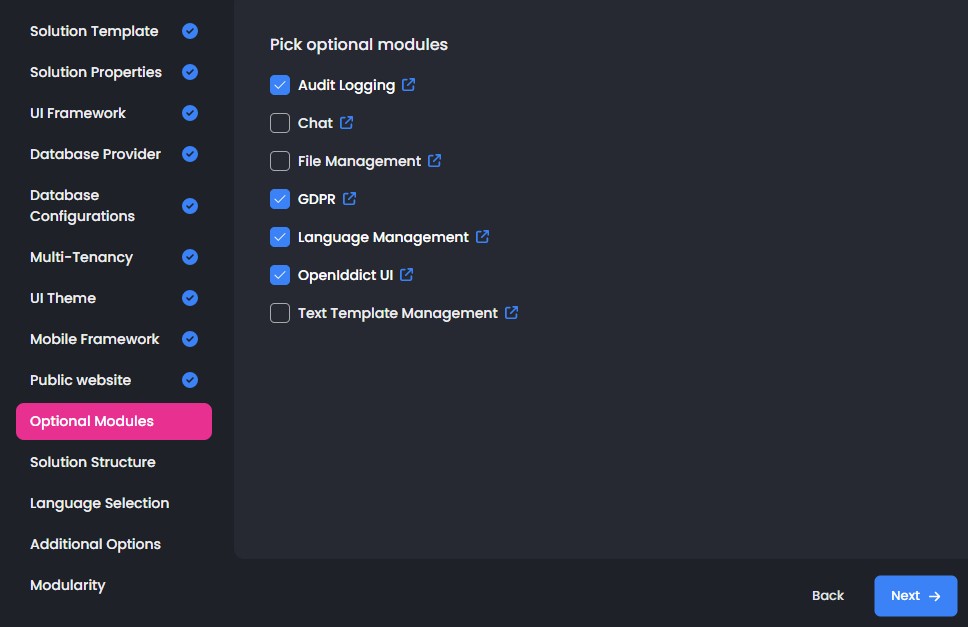This screenshot has width=968, height=627.
Task: Check the File Management checkbox
Action: click(280, 161)
